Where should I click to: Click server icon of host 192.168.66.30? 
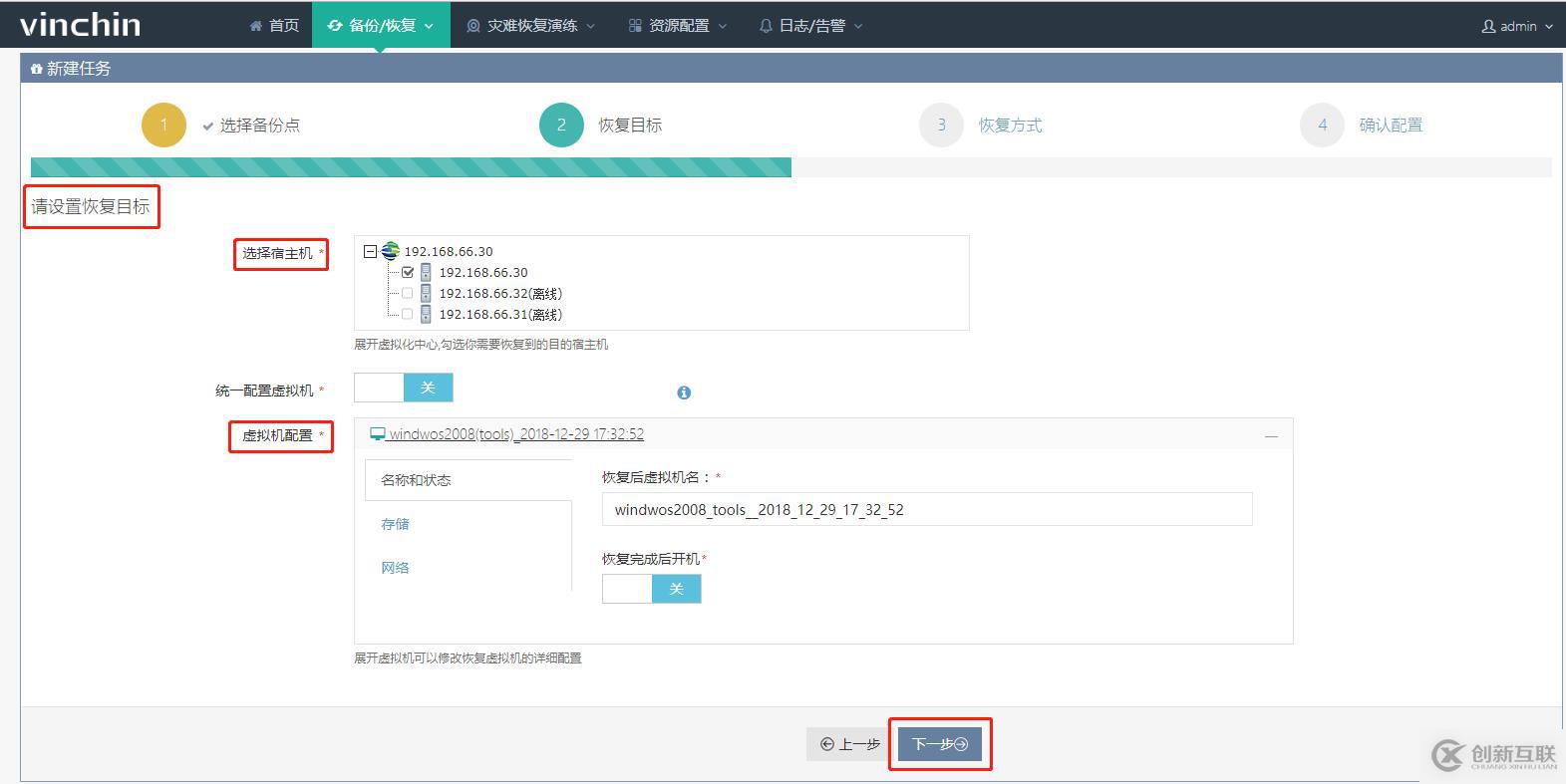426,272
